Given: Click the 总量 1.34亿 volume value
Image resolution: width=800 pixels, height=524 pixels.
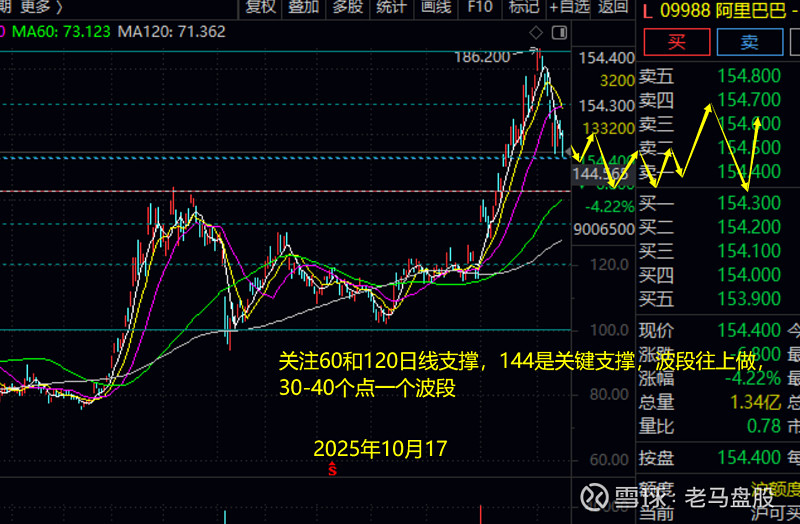Looking at the screenshot, I should click(x=755, y=402).
